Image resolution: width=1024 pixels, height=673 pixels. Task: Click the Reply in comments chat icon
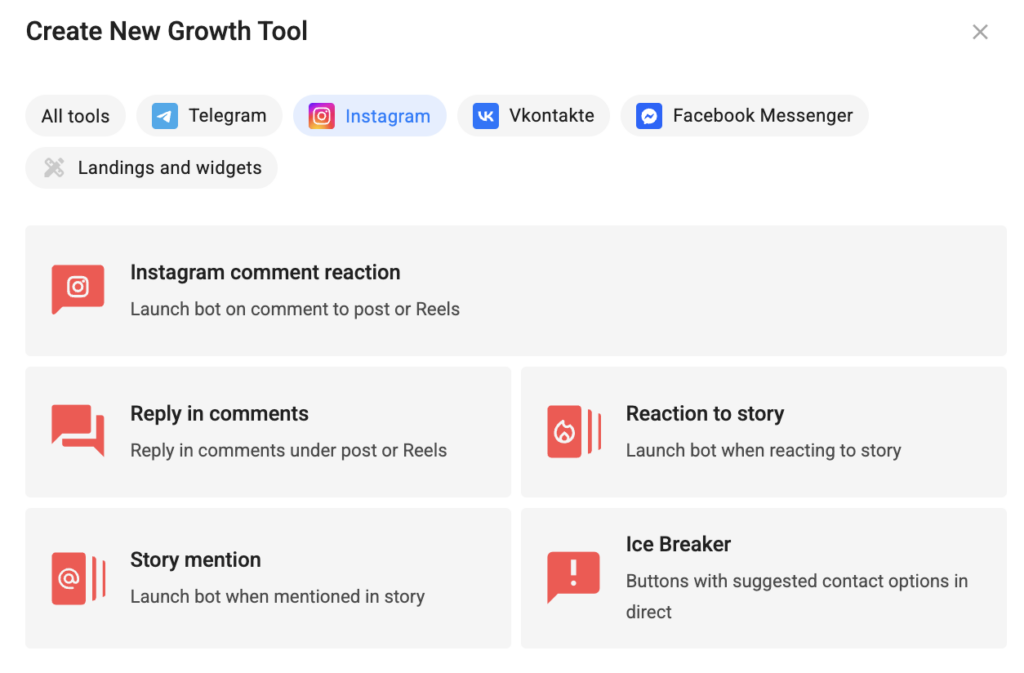tap(78, 430)
